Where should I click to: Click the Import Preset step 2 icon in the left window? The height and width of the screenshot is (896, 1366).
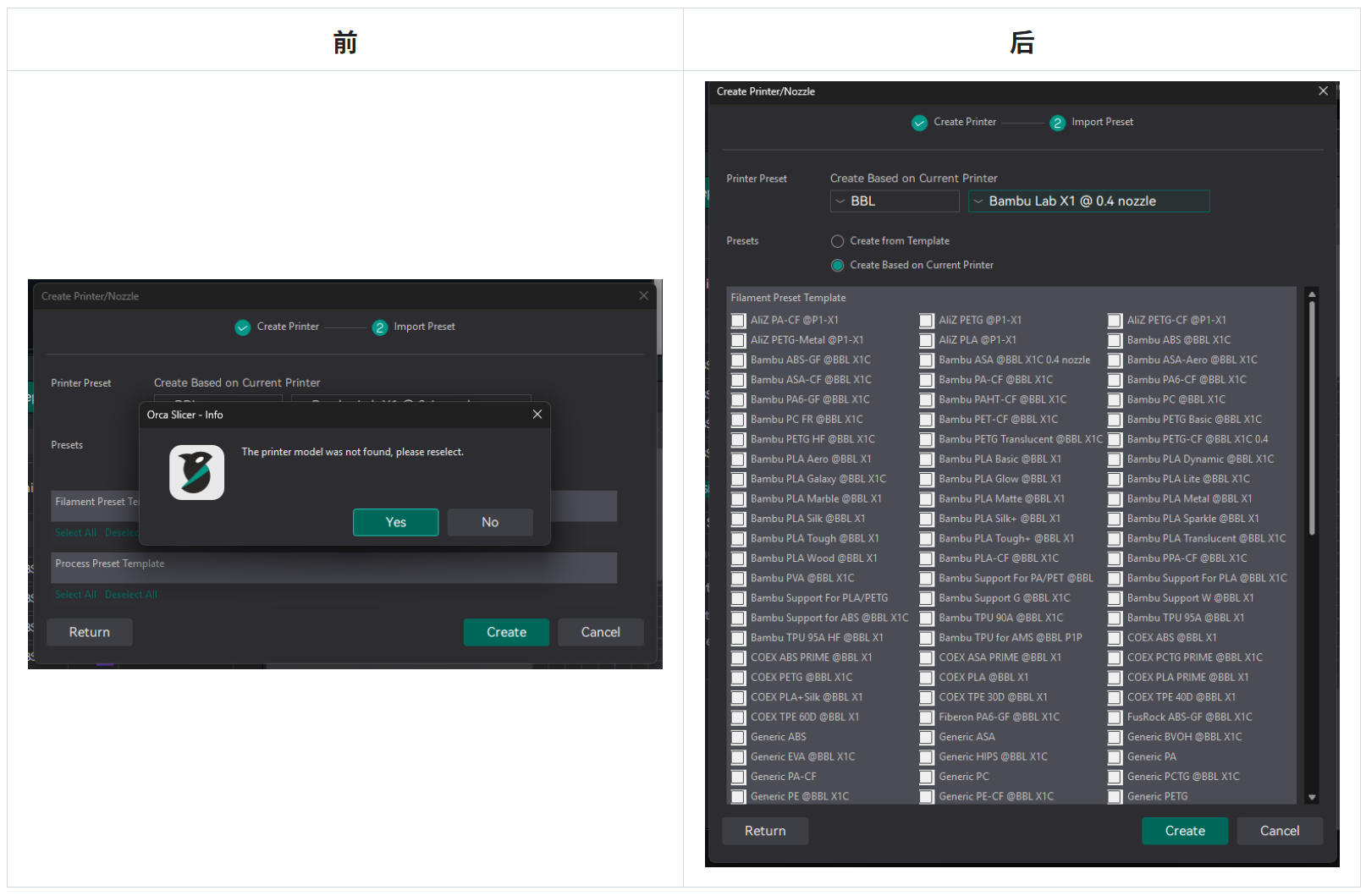(x=380, y=327)
